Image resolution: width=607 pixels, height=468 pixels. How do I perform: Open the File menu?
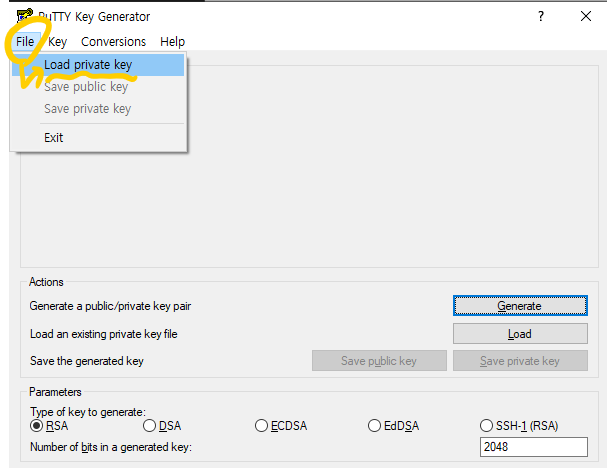[25, 41]
